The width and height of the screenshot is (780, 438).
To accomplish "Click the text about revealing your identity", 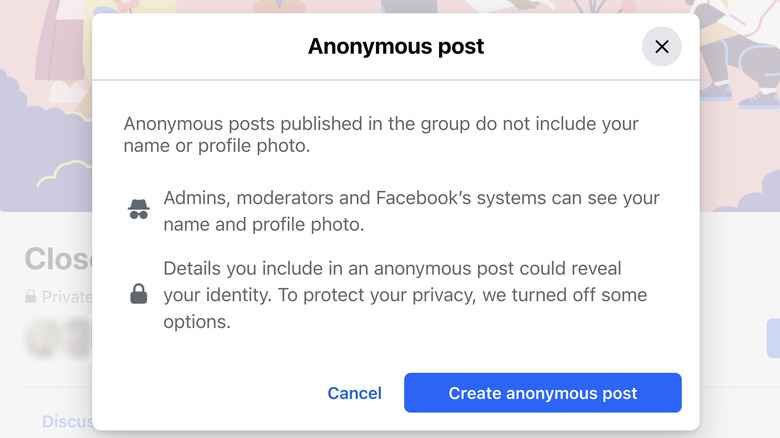I will point(405,295).
